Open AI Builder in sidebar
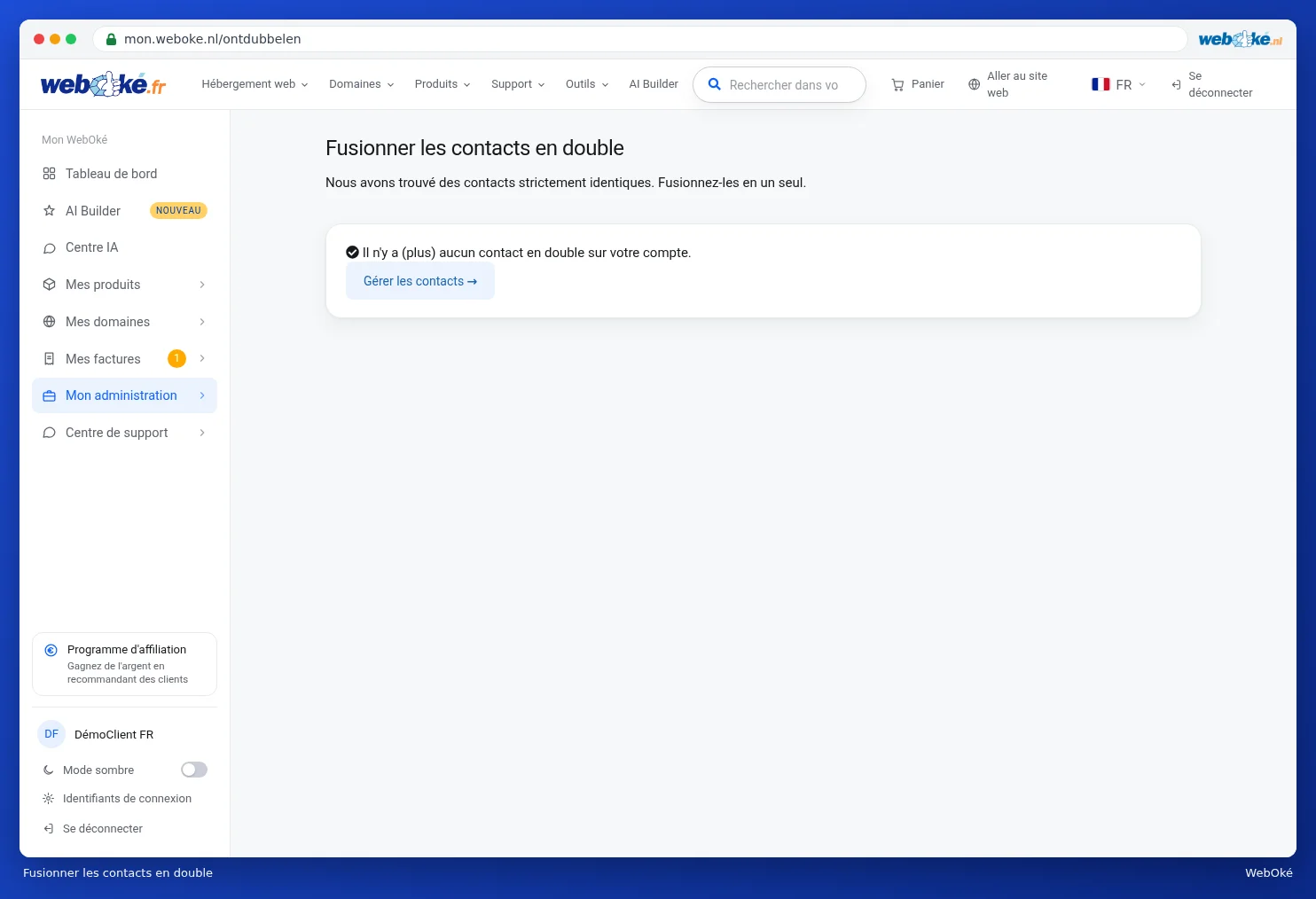The height and width of the screenshot is (899, 1316). click(x=124, y=211)
